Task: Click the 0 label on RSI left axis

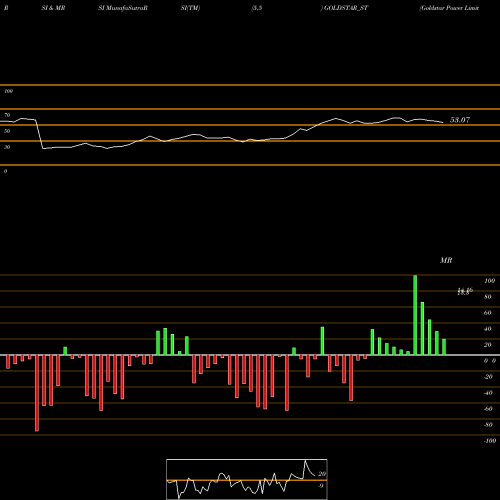Action: click(x=6, y=171)
